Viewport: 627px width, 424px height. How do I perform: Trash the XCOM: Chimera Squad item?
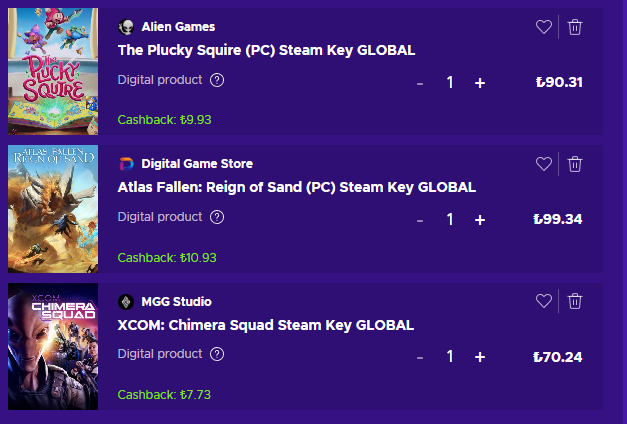pos(575,301)
